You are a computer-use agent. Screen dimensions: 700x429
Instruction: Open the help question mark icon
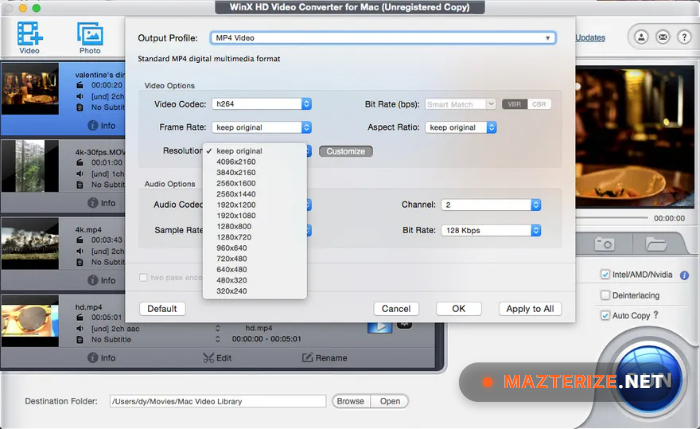pyautogui.click(x=684, y=37)
